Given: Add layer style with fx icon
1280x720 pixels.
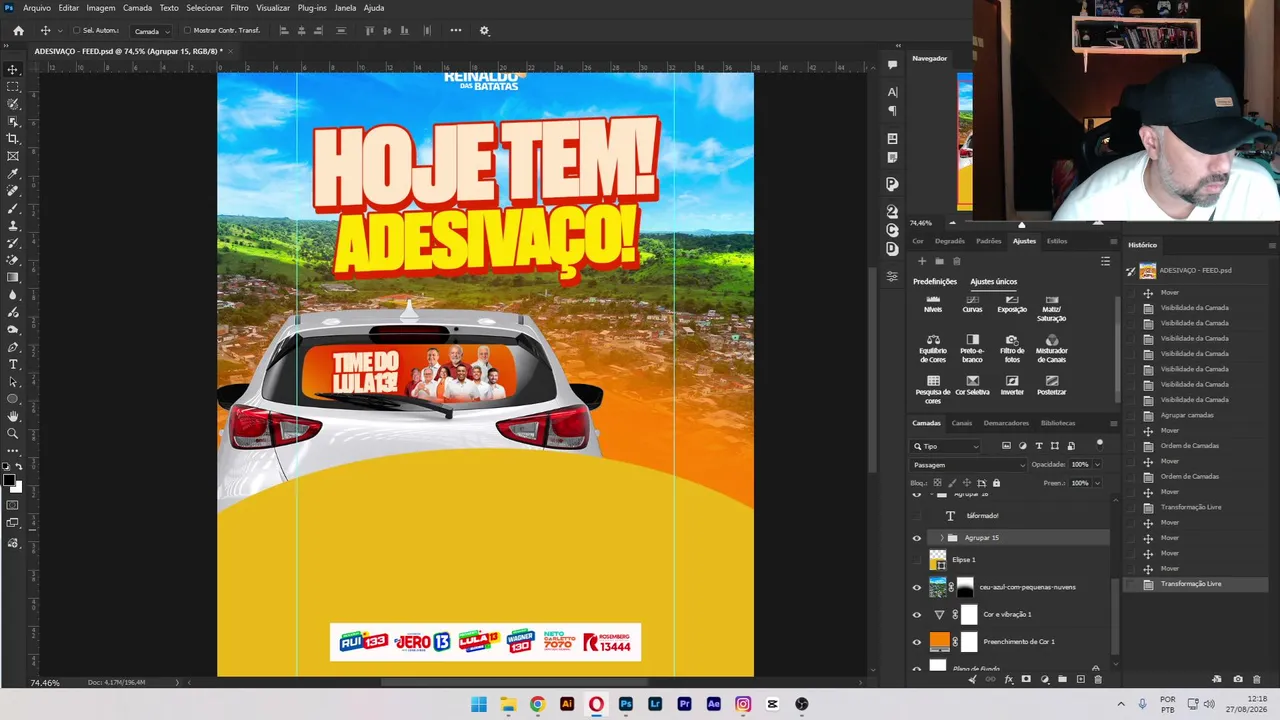Looking at the screenshot, I should tap(1008, 680).
